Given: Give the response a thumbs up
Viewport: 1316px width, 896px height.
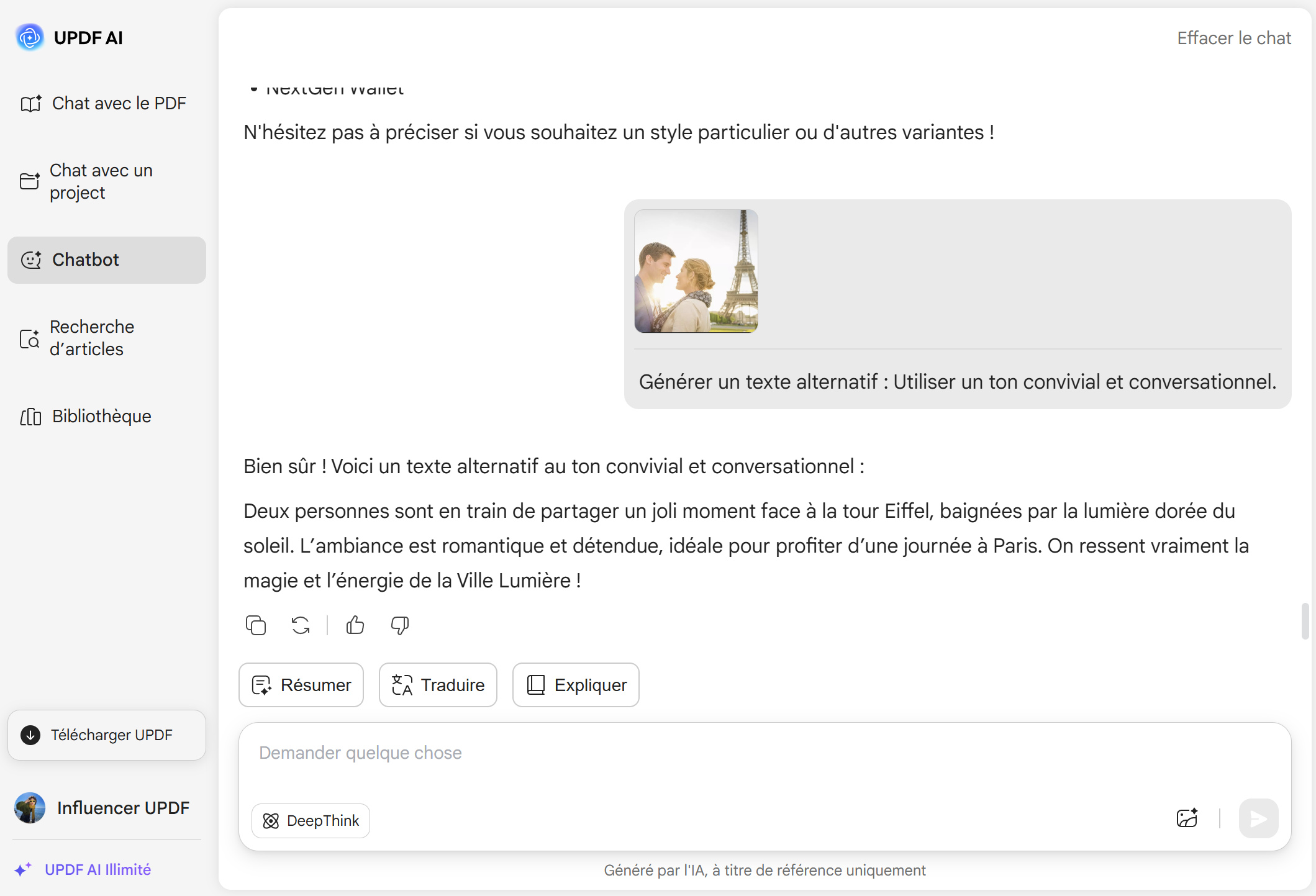Looking at the screenshot, I should (x=355, y=625).
